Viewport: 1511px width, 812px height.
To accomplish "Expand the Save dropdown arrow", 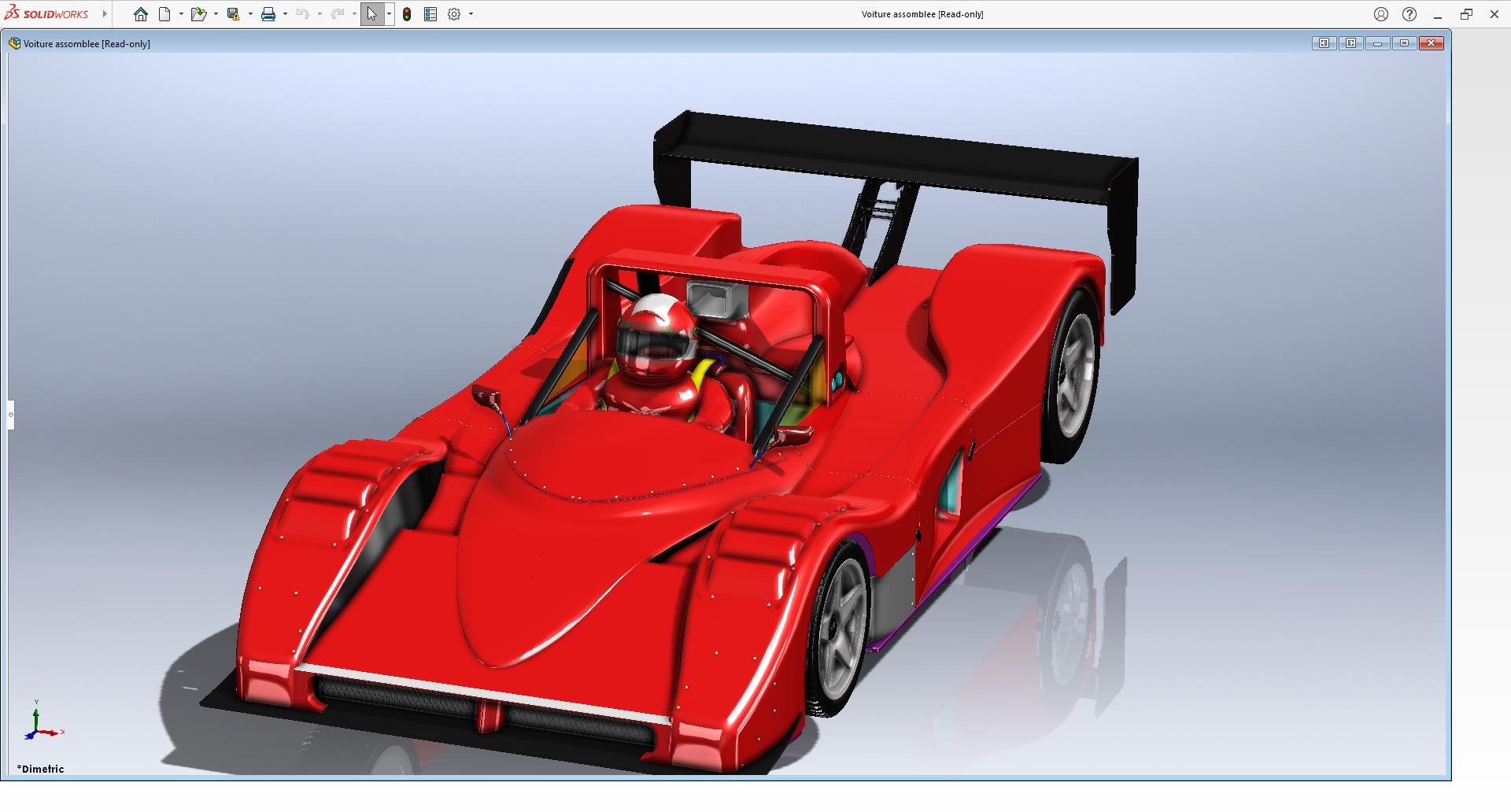I will click(x=250, y=14).
